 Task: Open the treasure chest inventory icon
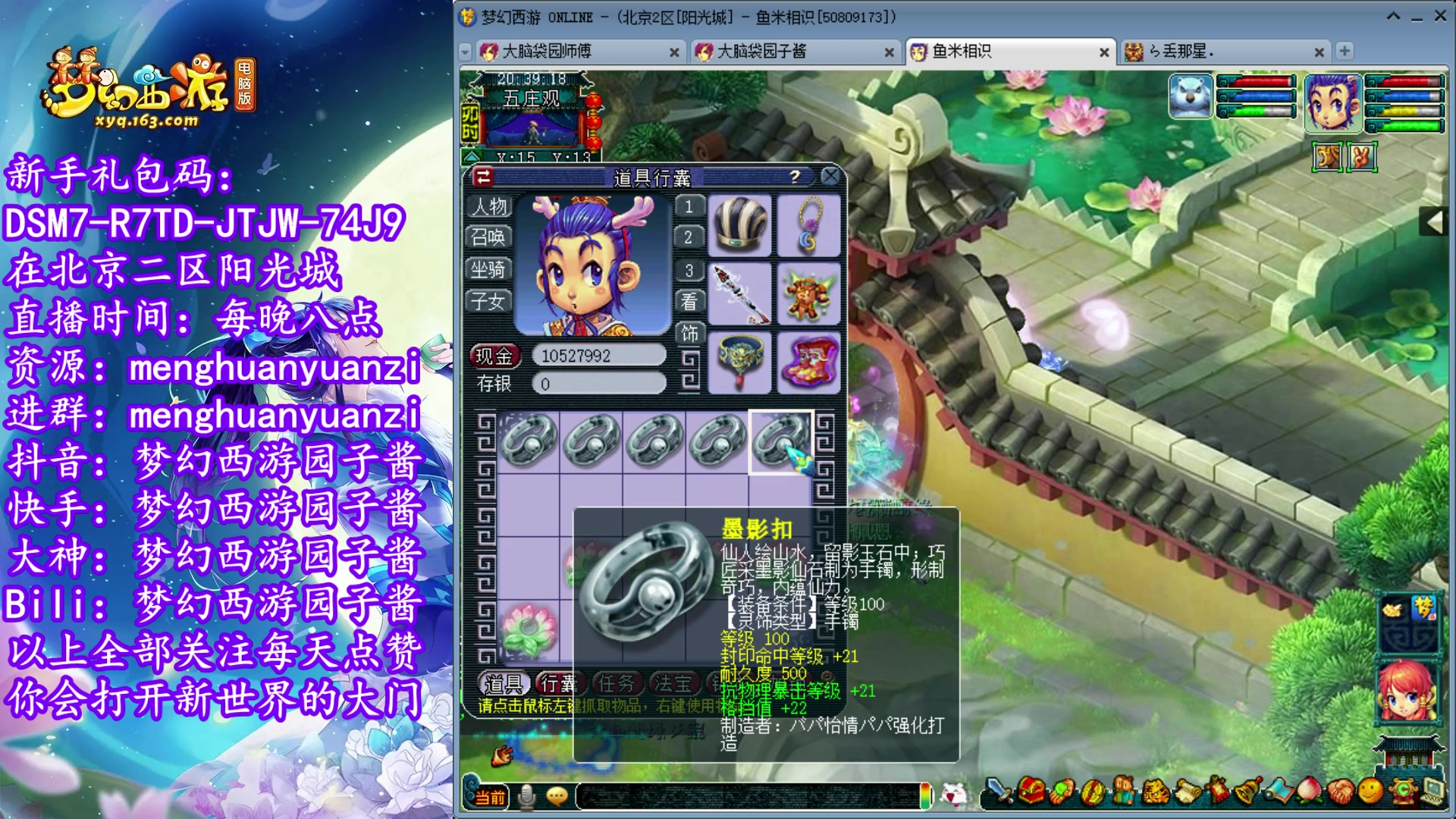pyautogui.click(x=1031, y=792)
